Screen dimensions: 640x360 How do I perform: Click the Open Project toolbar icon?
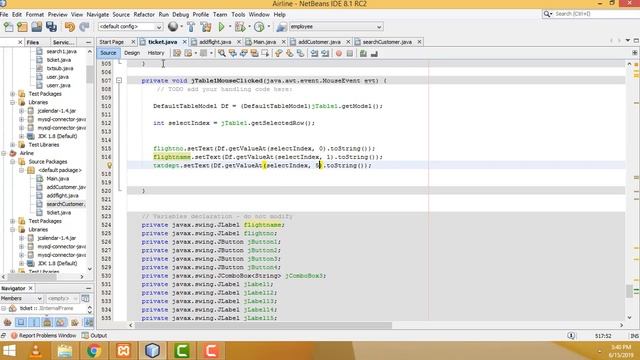[37, 27]
